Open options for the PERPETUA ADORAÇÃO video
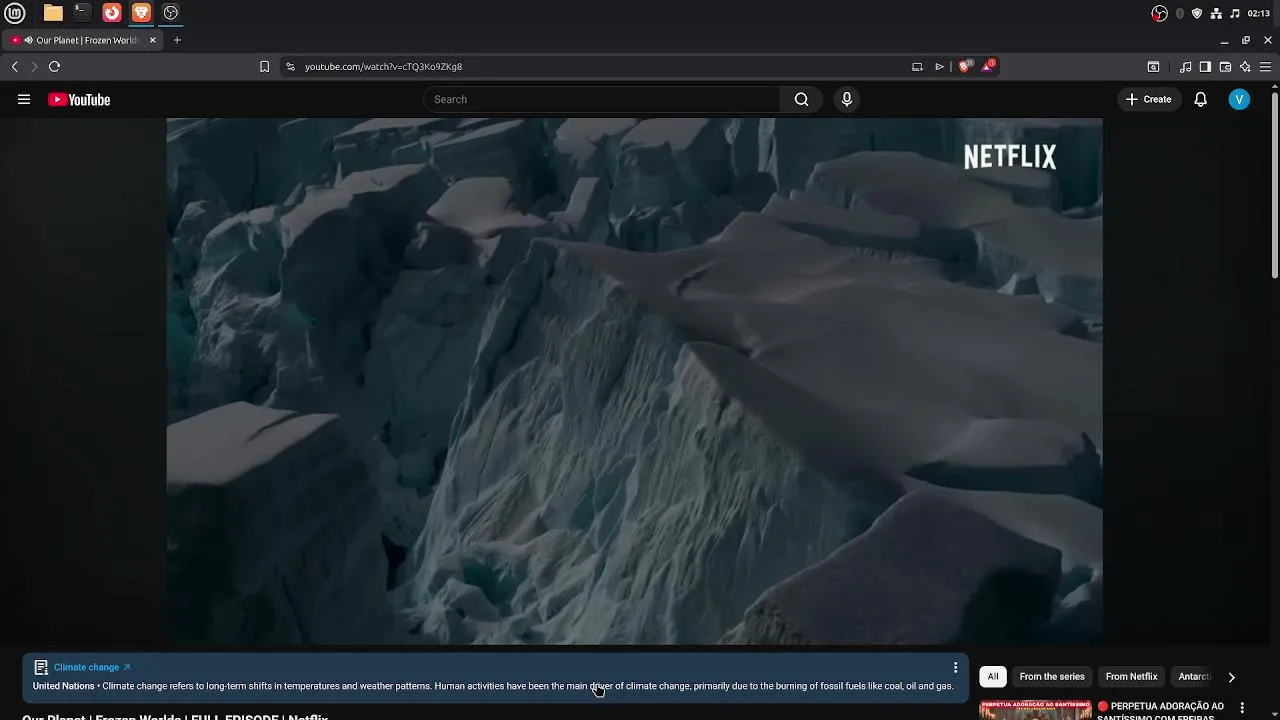The height and width of the screenshot is (720, 1280). point(1243,708)
